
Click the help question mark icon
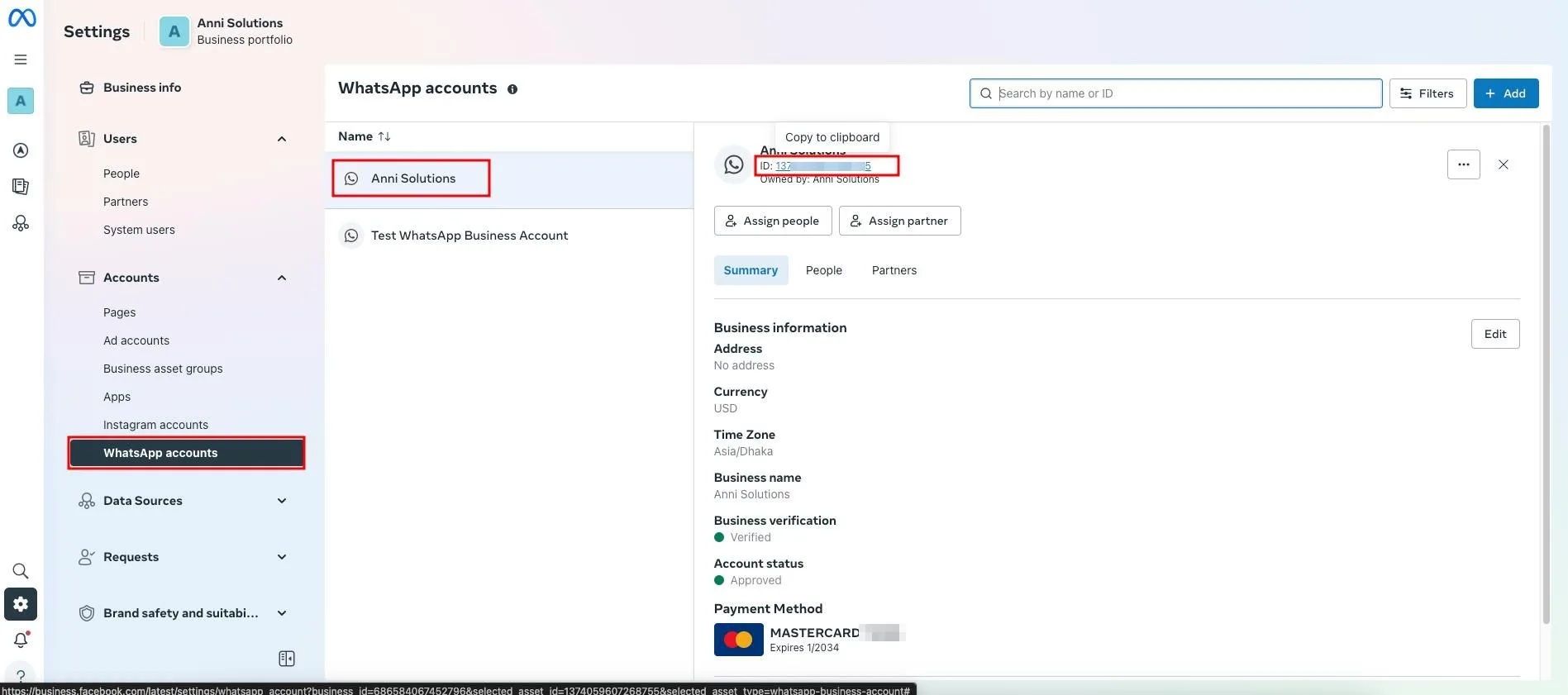click(21, 676)
